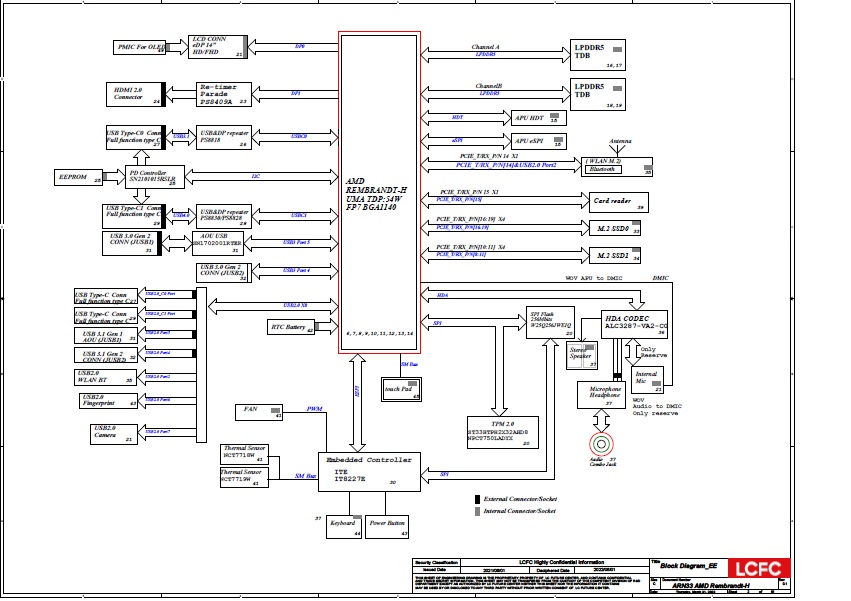Screen dimensions: 851x601
Task: Click the LPDDR5 TDB block on ChannelB
Action: click(598, 94)
